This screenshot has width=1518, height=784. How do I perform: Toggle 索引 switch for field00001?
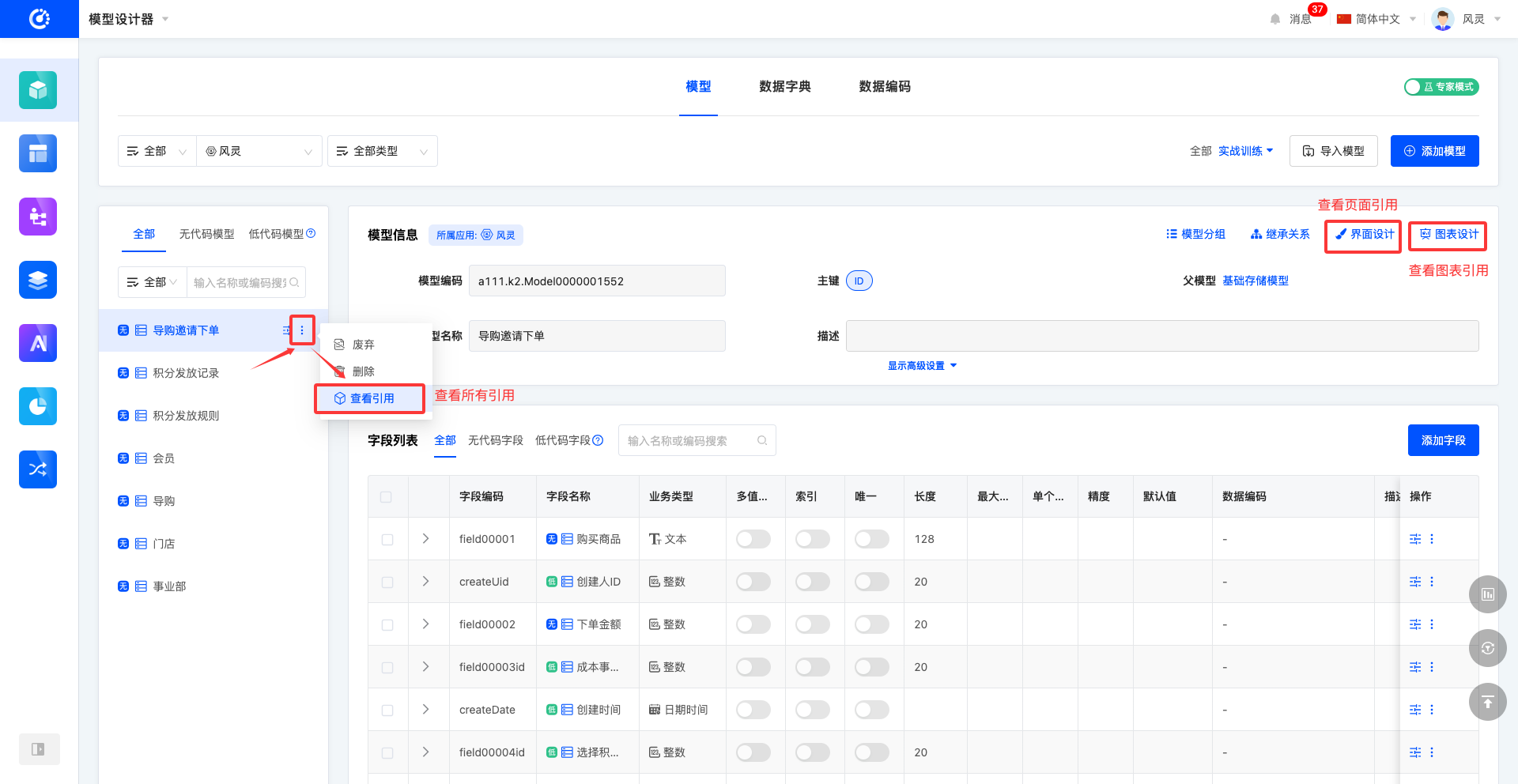click(813, 539)
